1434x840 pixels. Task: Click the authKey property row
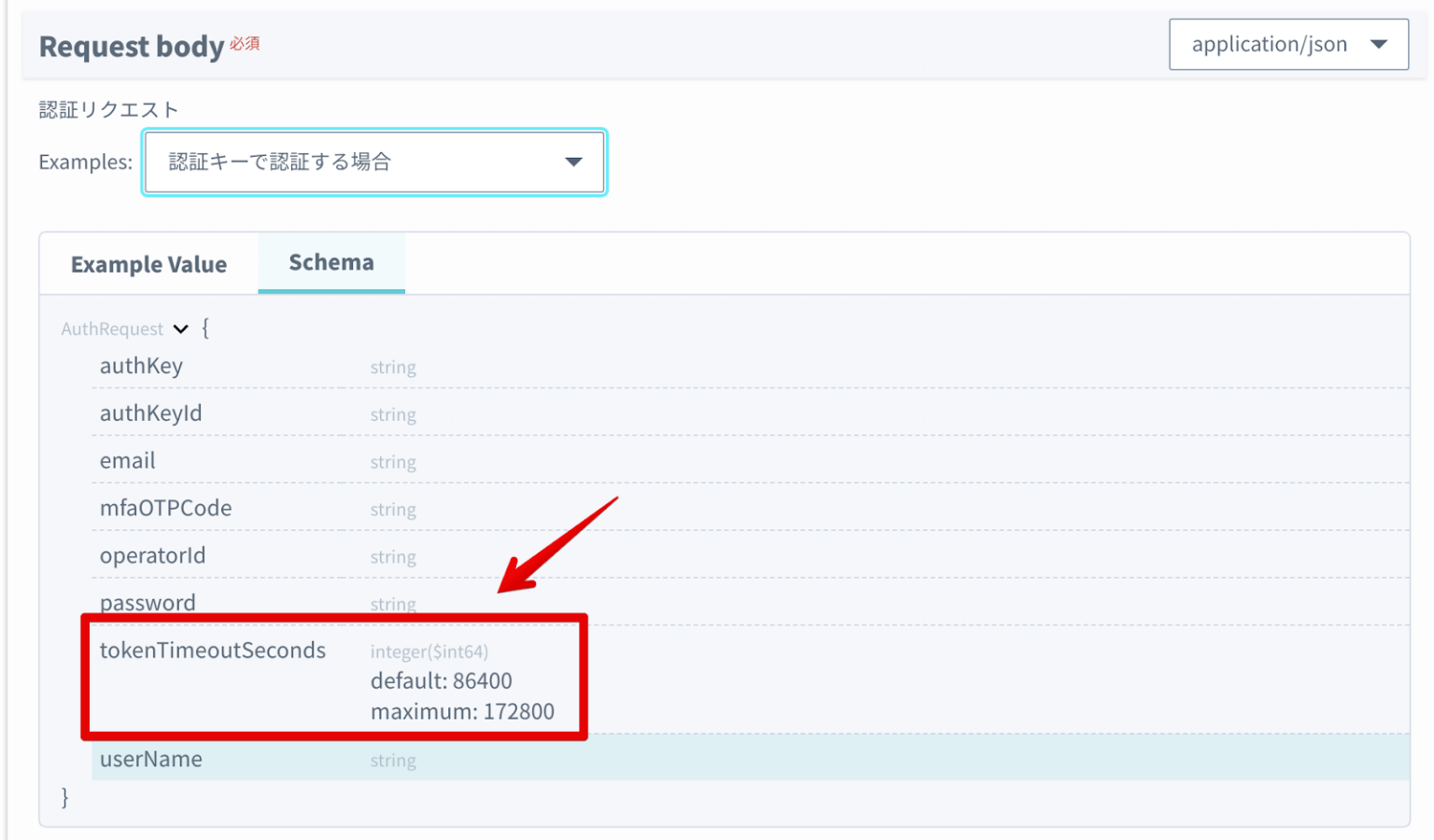coord(141,366)
